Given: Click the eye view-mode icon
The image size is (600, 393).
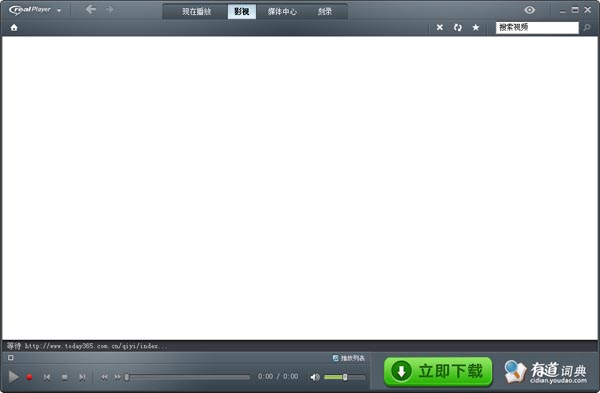Looking at the screenshot, I should click(x=530, y=10).
